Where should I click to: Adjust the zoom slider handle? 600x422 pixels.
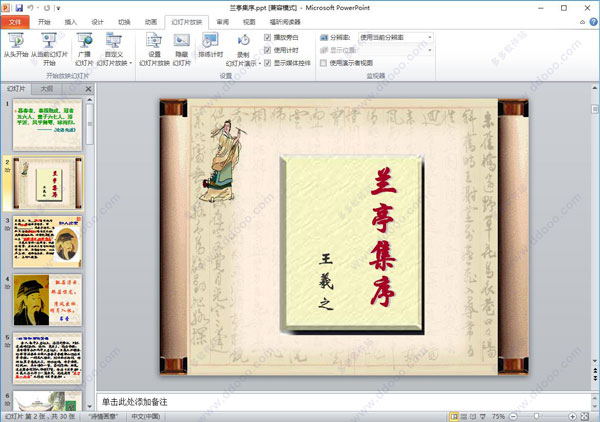(536, 416)
